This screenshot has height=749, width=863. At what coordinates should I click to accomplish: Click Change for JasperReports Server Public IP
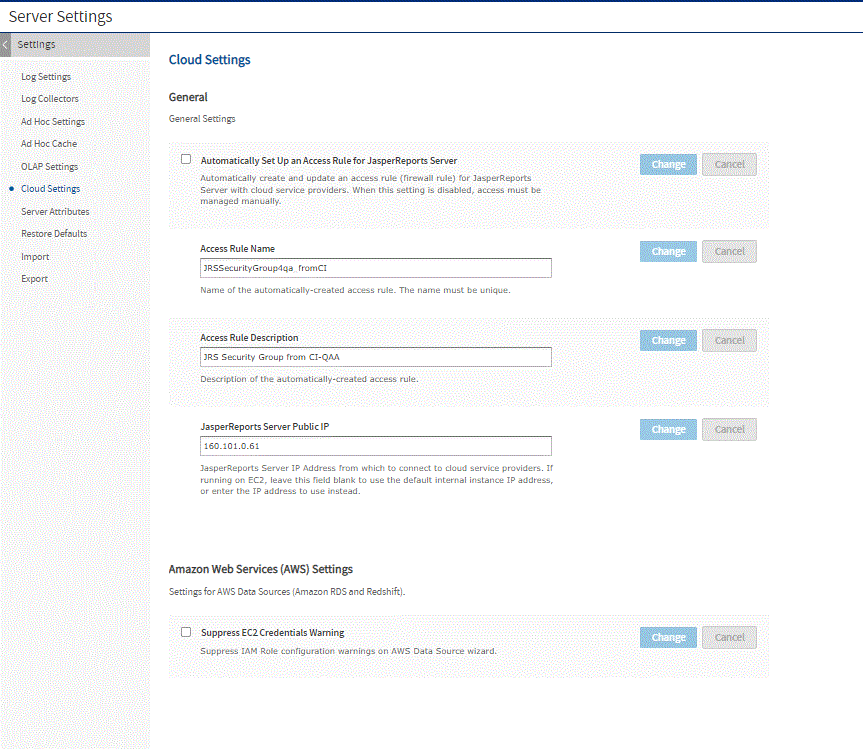click(668, 429)
